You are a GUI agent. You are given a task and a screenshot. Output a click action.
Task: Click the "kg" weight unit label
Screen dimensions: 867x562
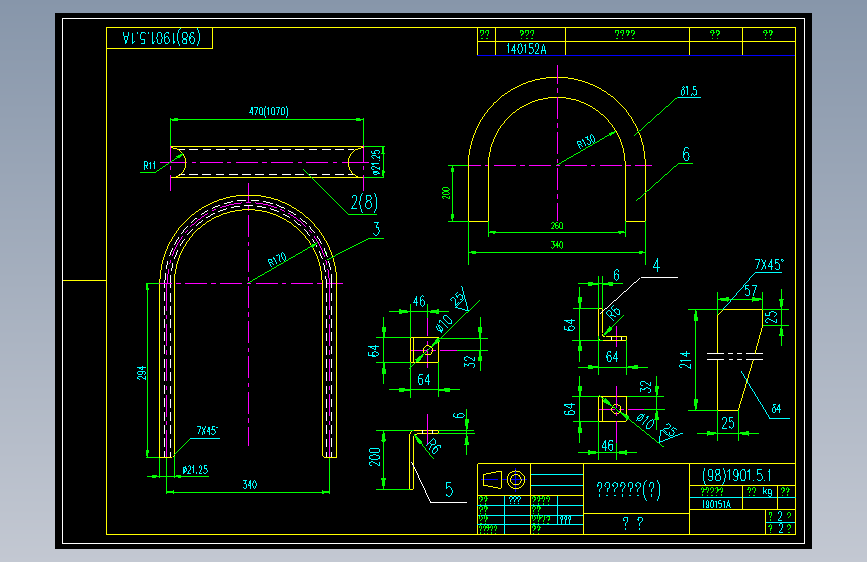[767, 491]
